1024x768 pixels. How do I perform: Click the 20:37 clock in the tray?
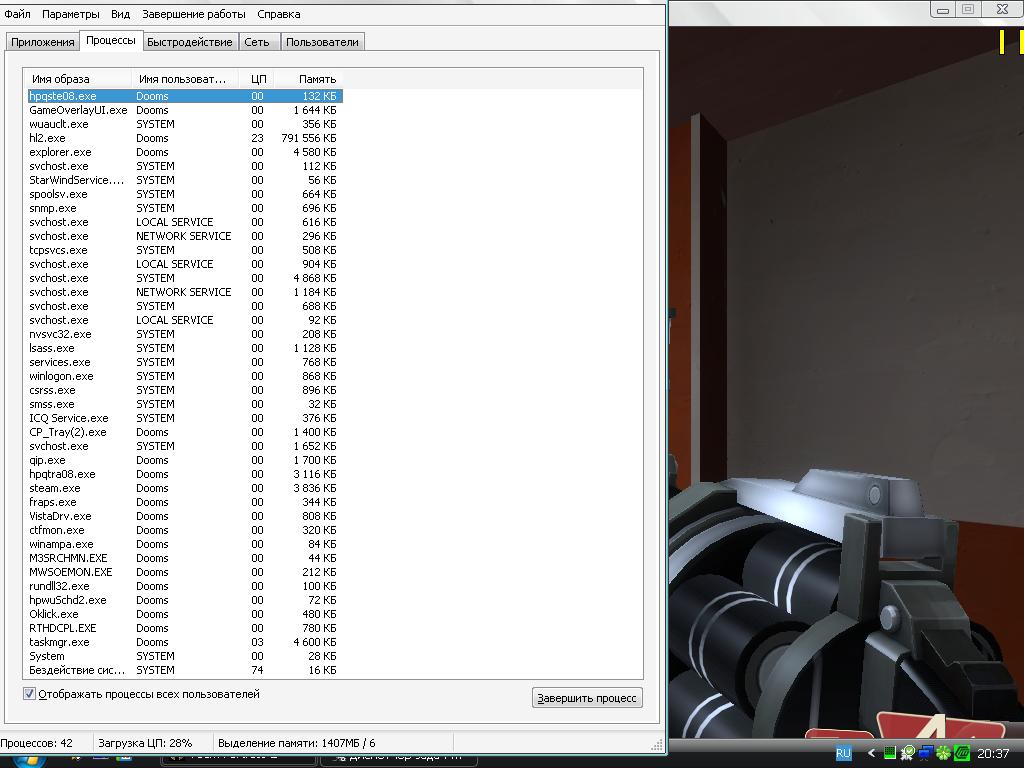[993, 754]
